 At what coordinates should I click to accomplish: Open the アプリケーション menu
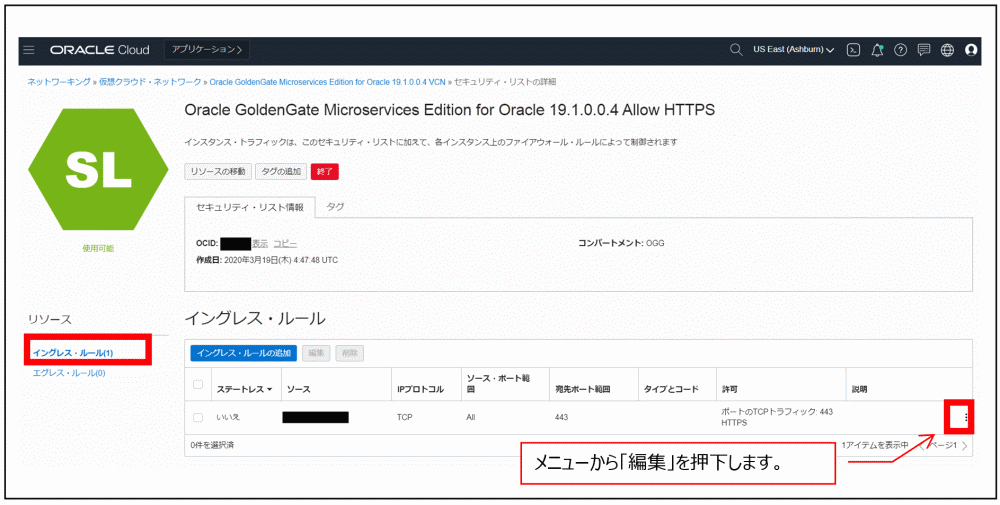pyautogui.click(x=207, y=50)
